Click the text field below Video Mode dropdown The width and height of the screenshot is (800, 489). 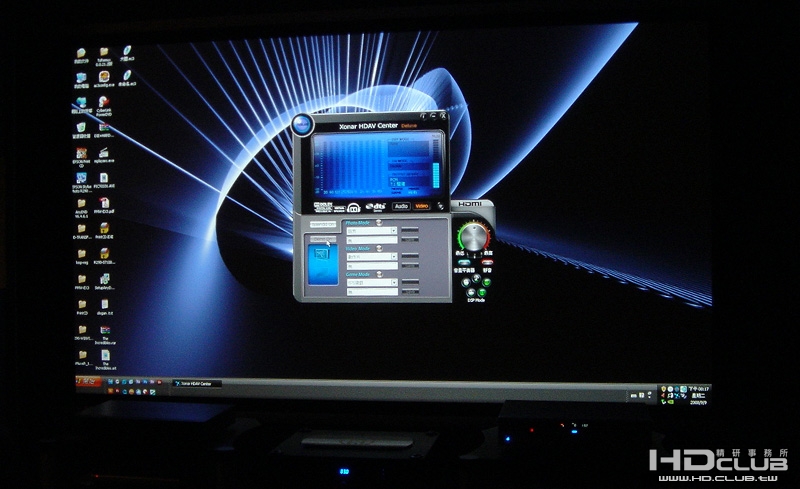372,265
